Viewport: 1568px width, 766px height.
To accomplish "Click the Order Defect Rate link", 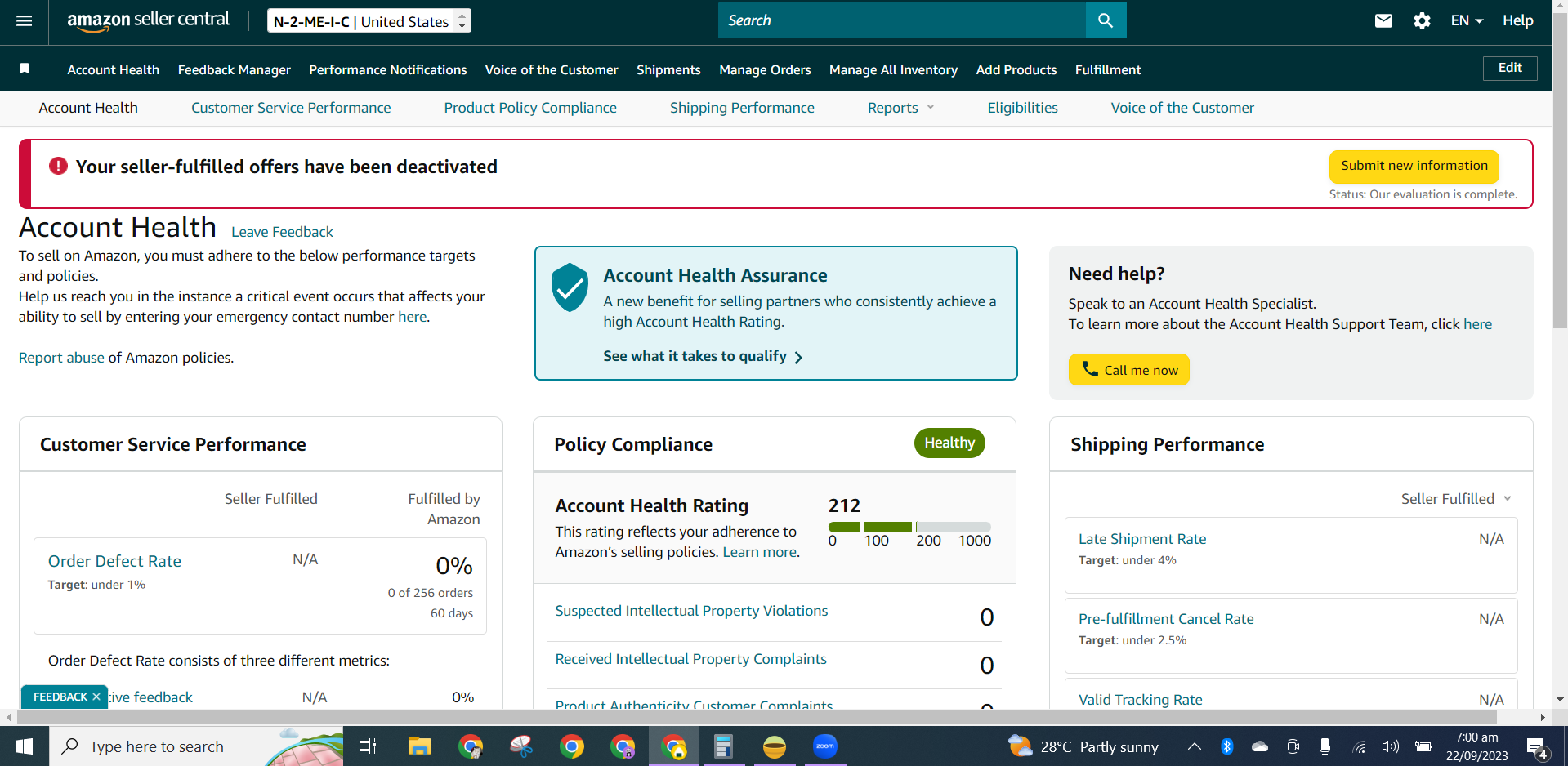I will pyautogui.click(x=114, y=561).
